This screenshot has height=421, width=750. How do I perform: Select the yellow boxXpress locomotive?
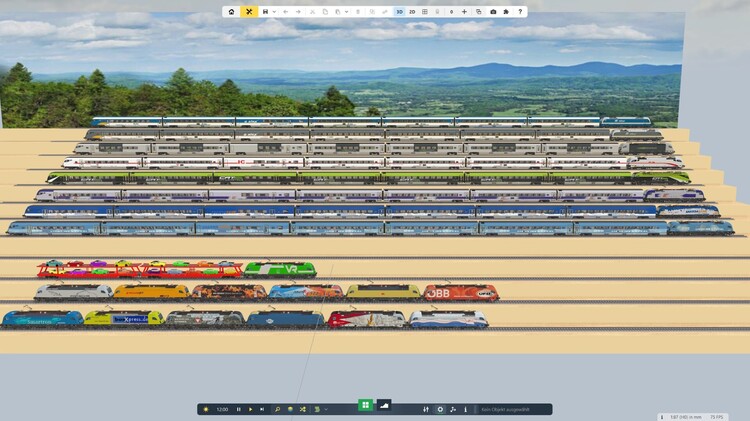tap(124, 318)
